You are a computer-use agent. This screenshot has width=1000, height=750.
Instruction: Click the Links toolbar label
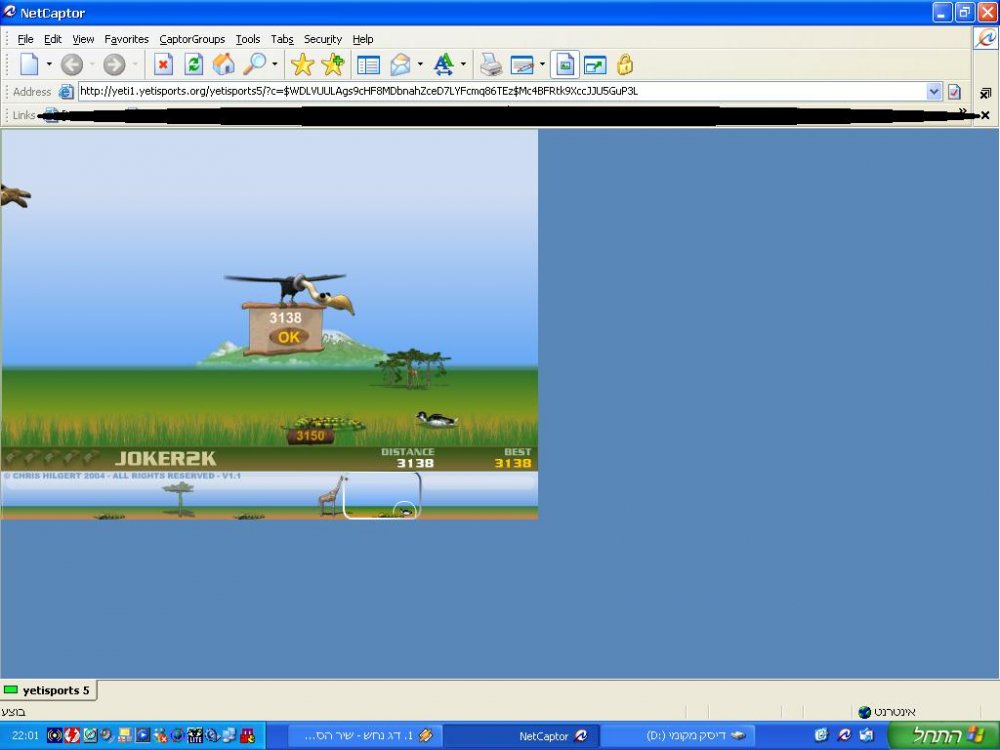click(x=24, y=115)
